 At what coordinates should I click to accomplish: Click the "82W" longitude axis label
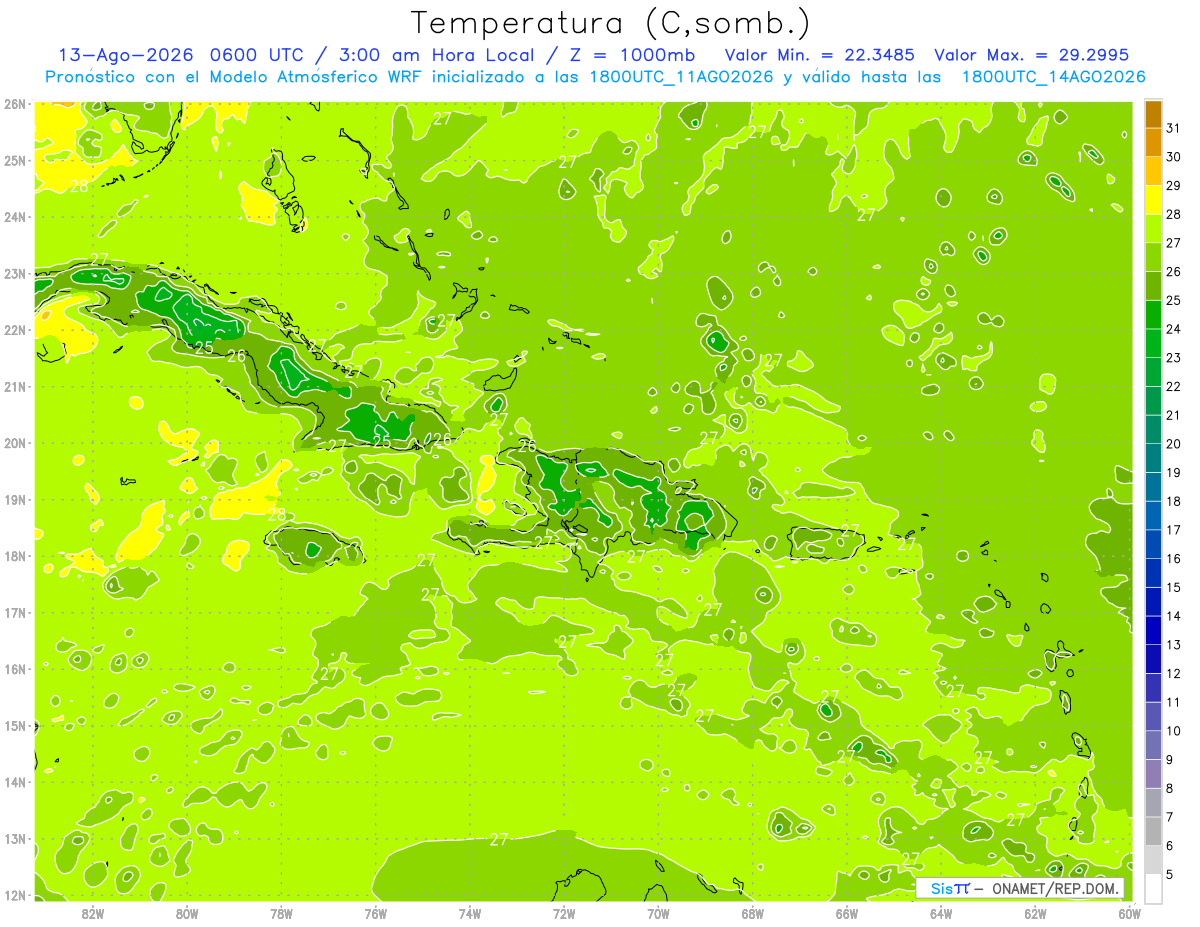(x=93, y=913)
